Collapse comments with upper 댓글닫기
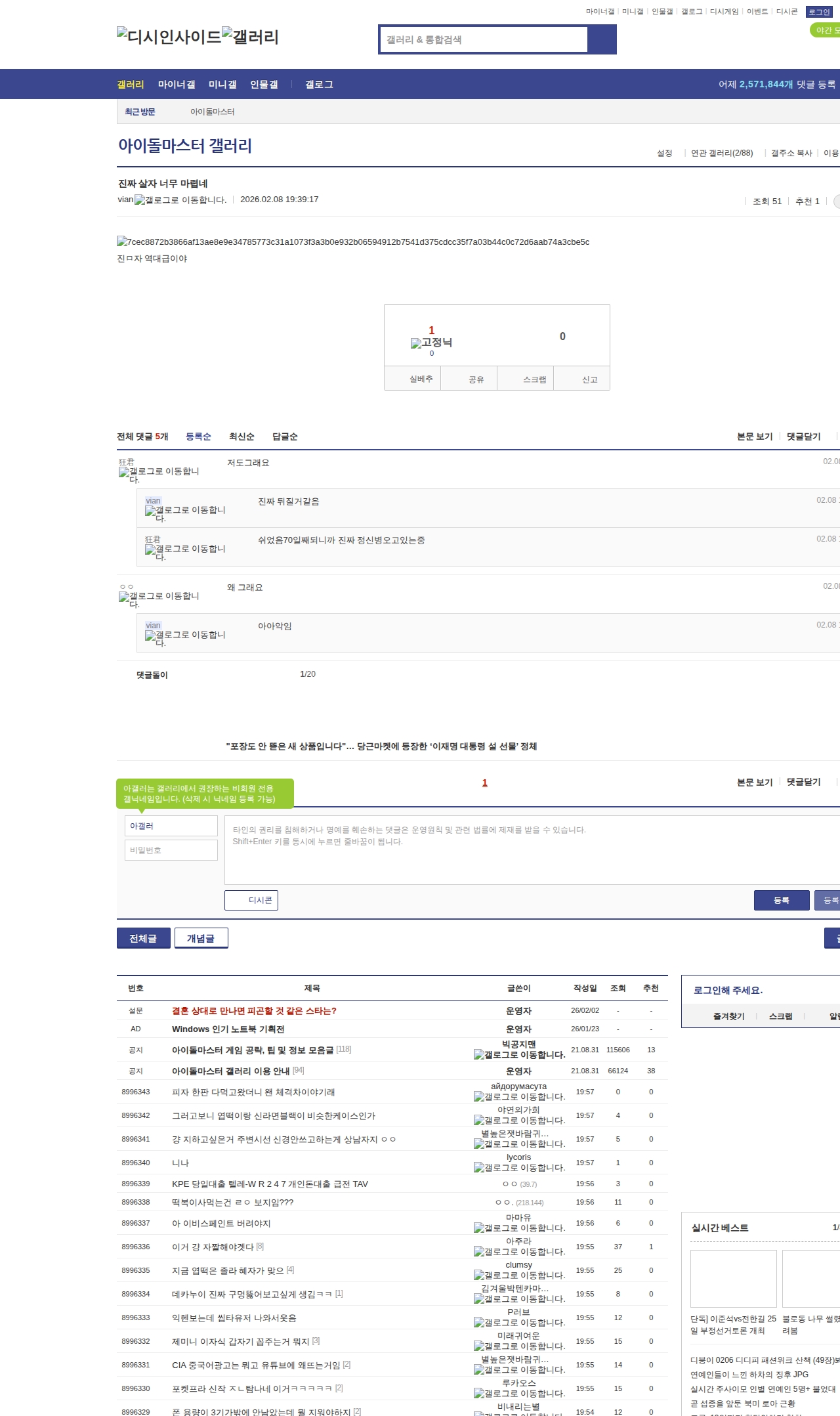The image size is (840, 1416). [x=803, y=437]
